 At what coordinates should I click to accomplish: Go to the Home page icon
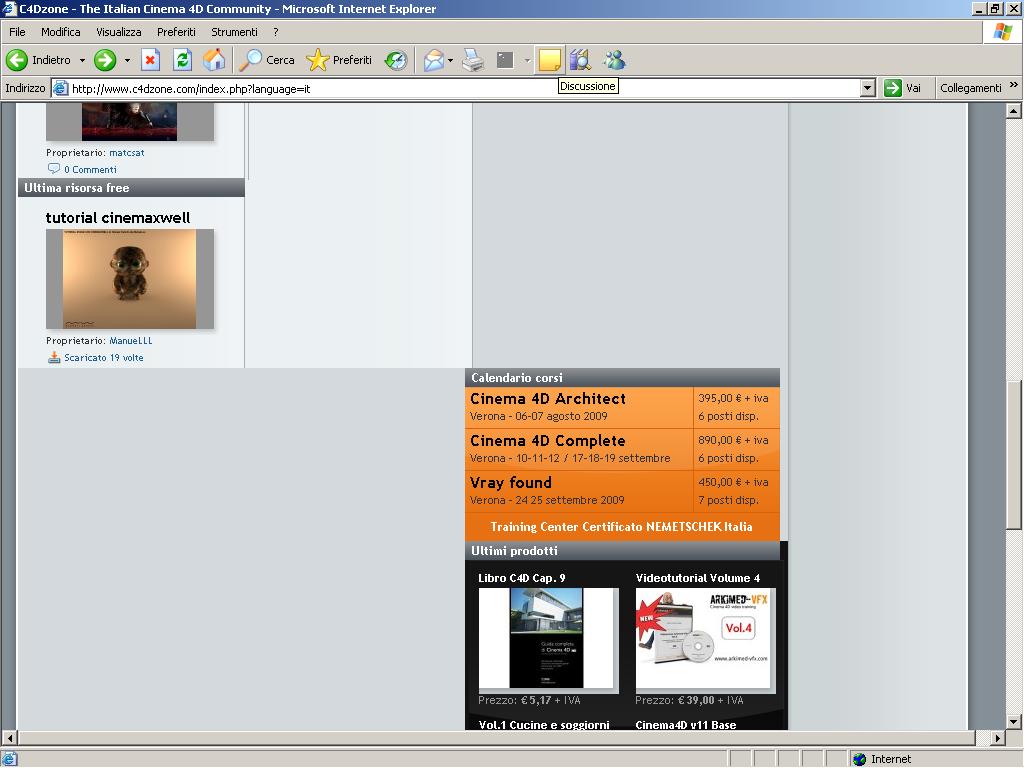214,60
